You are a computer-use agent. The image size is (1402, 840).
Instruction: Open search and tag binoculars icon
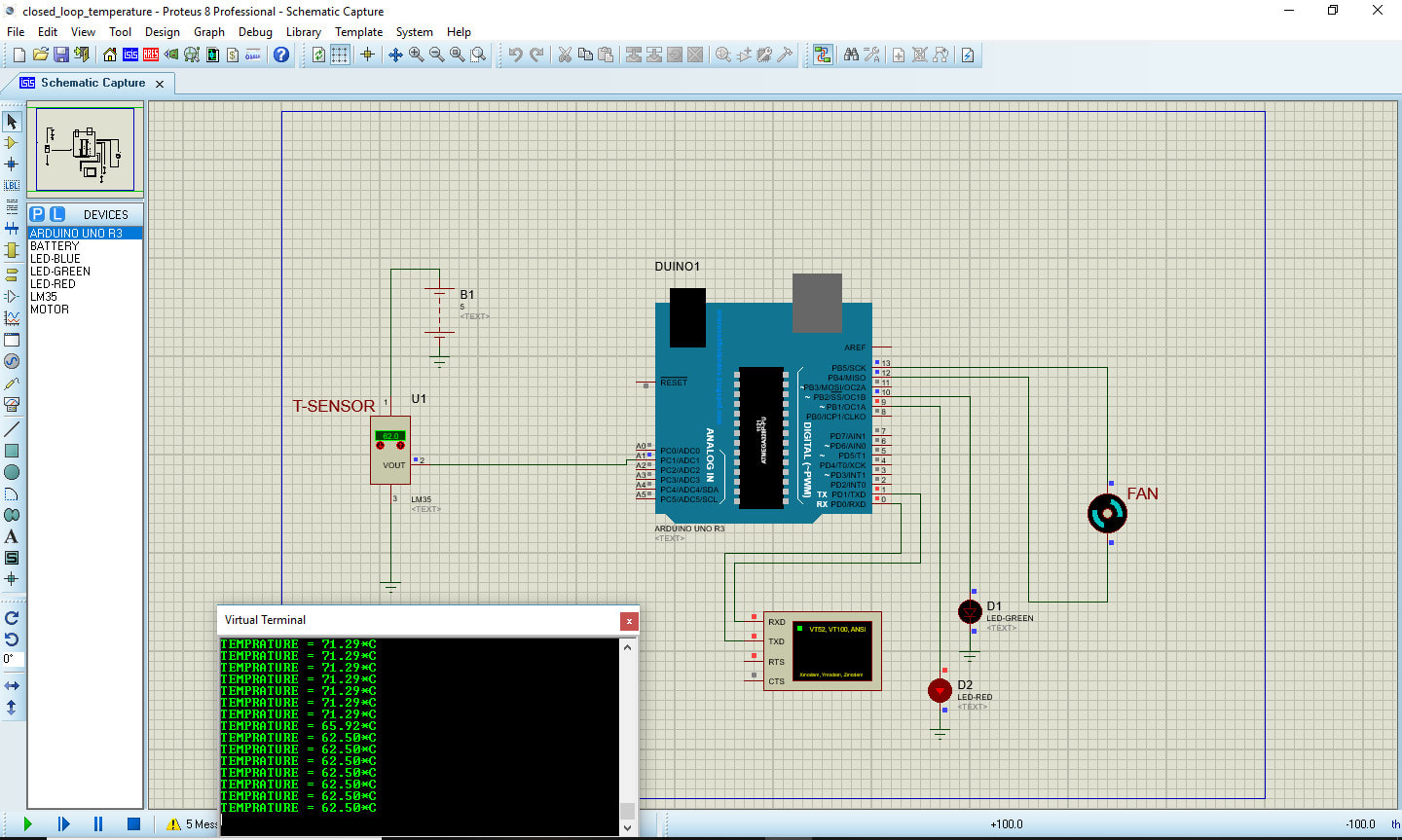(851, 55)
